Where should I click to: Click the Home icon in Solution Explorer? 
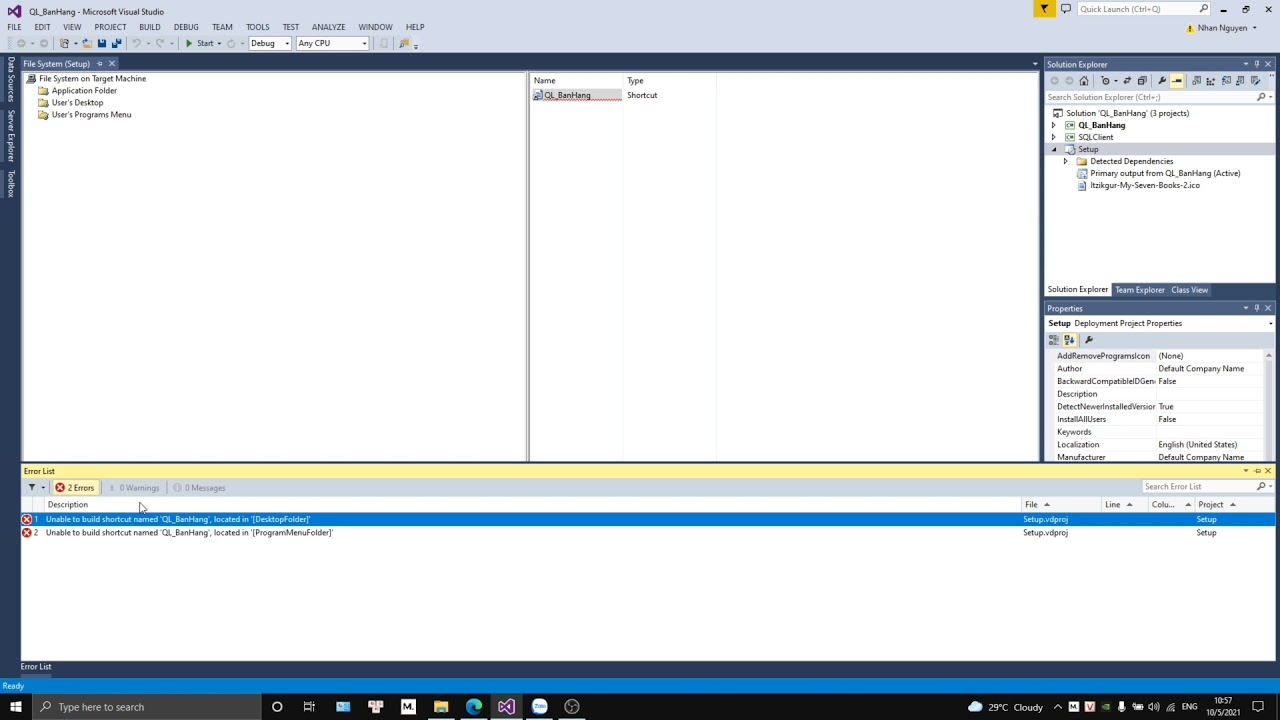[x=1084, y=81]
